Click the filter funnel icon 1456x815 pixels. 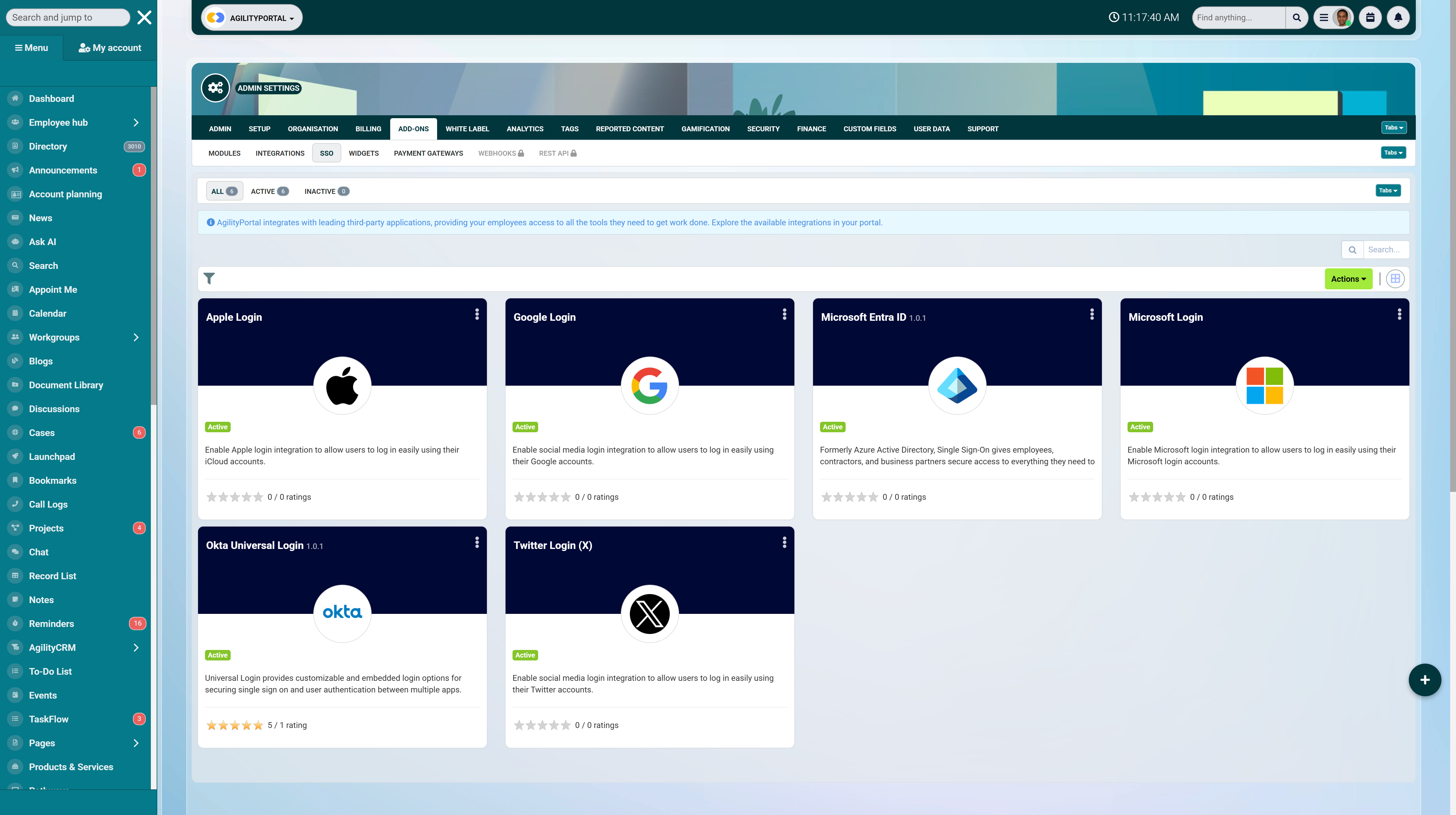pos(209,279)
